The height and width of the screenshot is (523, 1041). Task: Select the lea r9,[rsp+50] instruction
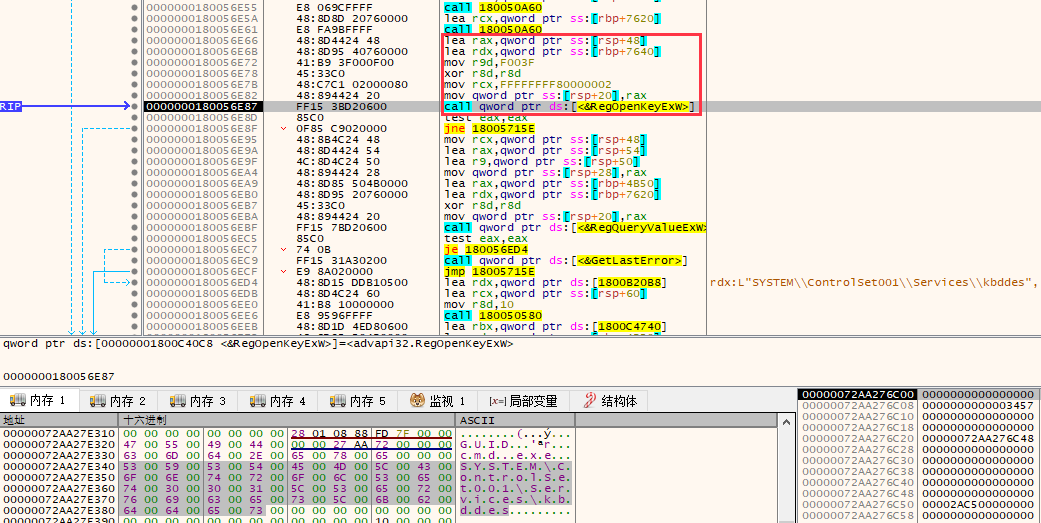544,161
